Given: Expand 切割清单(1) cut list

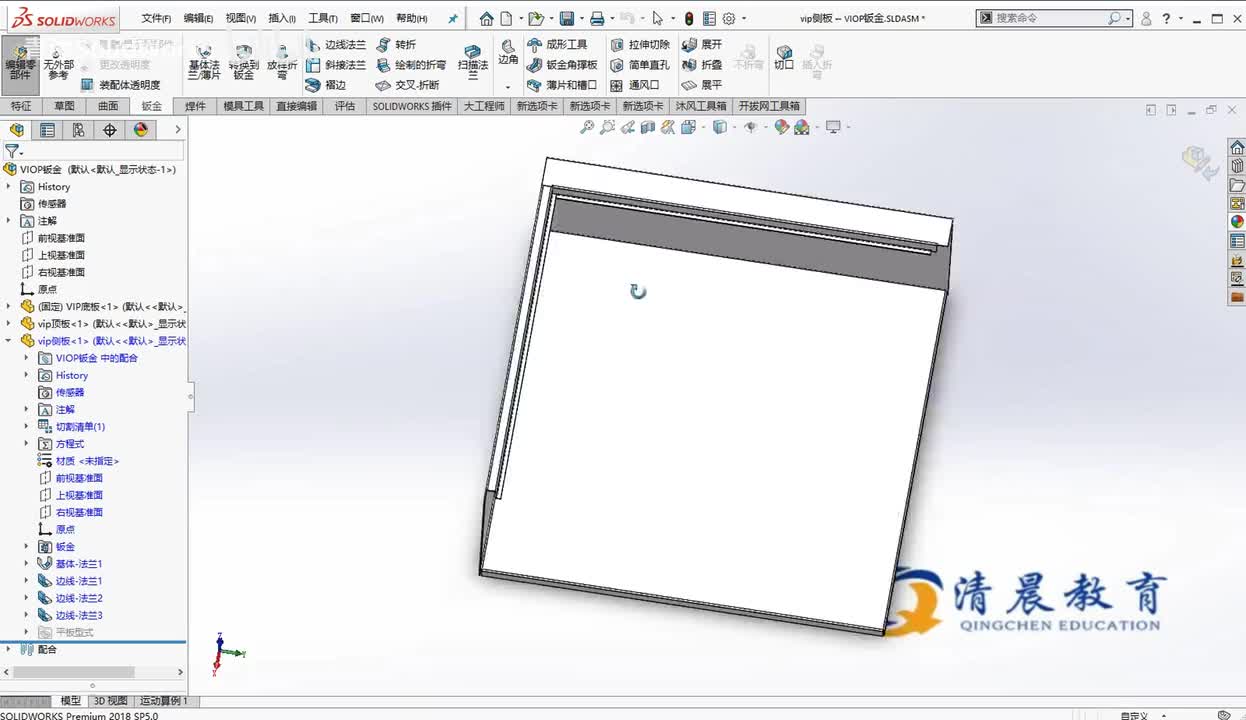Looking at the screenshot, I should (x=27, y=427).
